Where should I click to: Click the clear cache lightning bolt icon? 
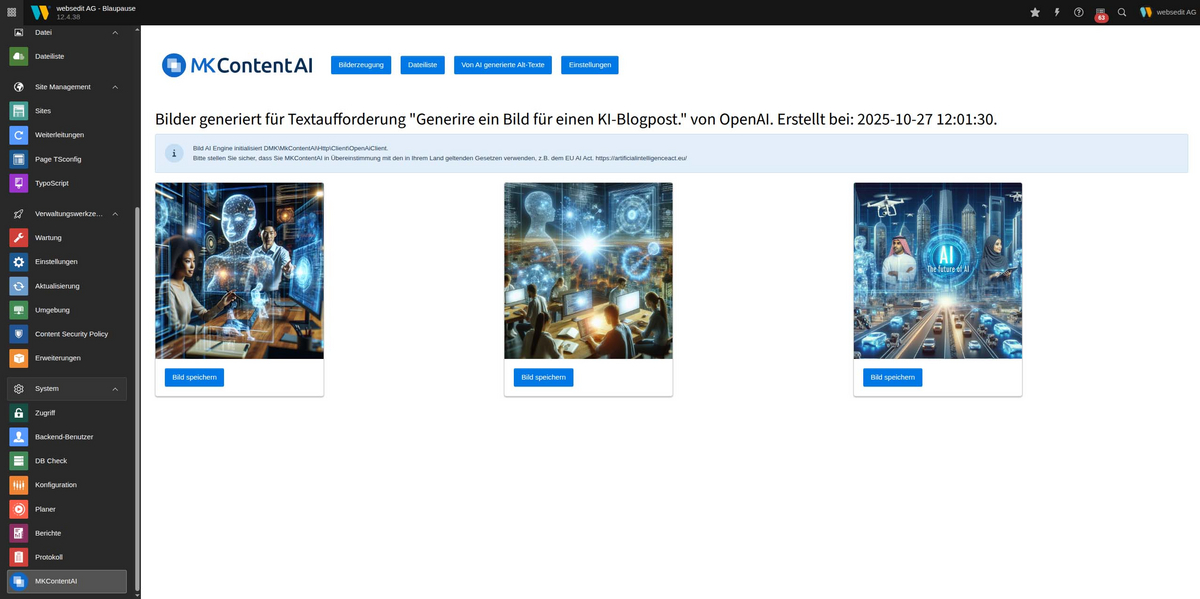tap(1057, 12)
